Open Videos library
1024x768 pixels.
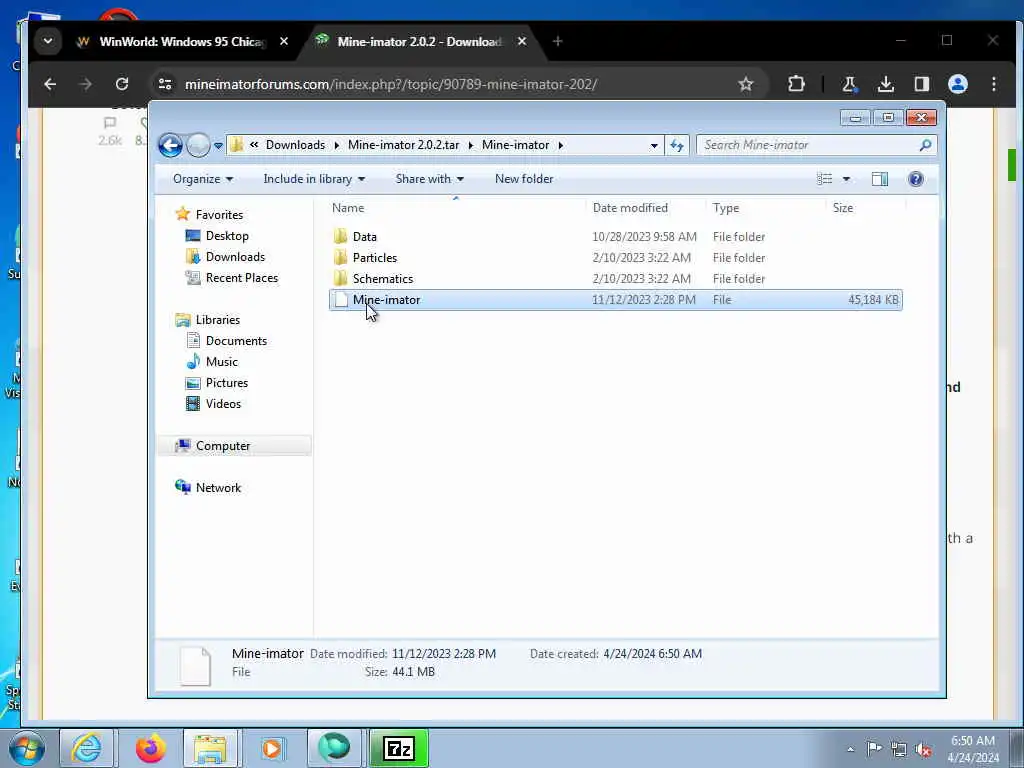(223, 404)
